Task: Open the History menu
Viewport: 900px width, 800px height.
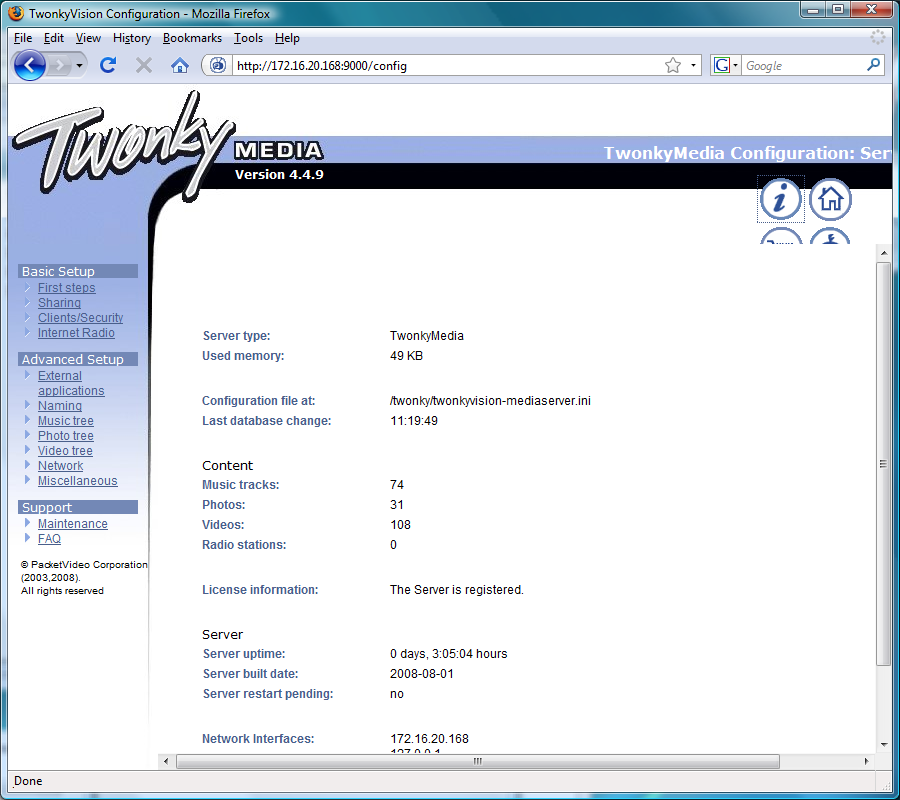Action: (131, 38)
